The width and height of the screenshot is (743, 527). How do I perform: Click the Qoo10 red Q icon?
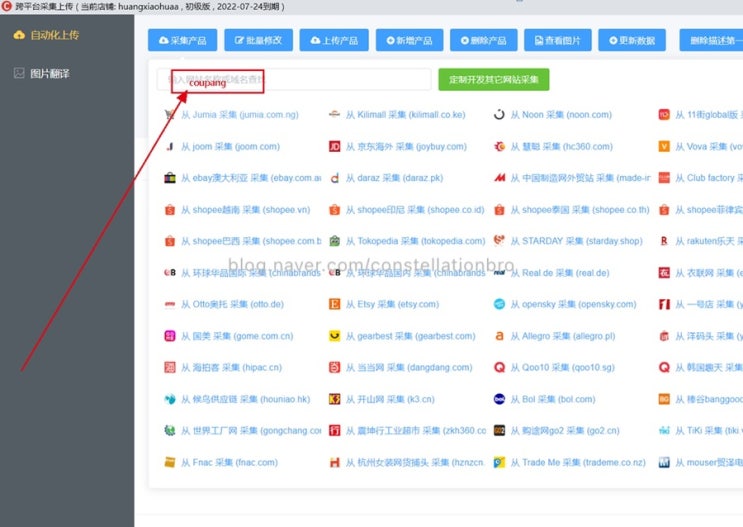tap(499, 368)
